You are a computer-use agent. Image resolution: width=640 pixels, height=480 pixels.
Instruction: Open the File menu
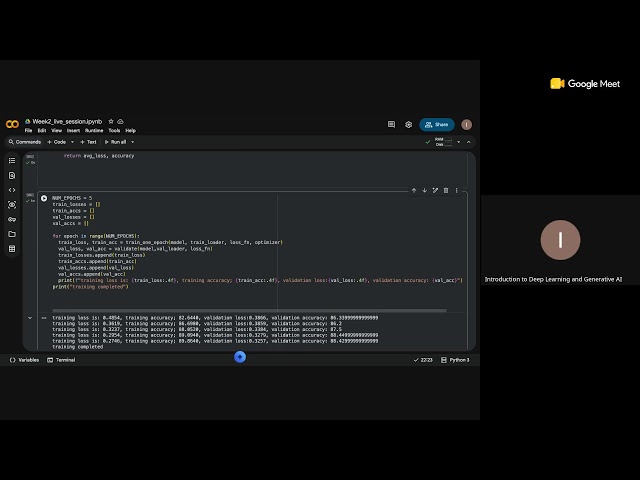tap(28, 131)
